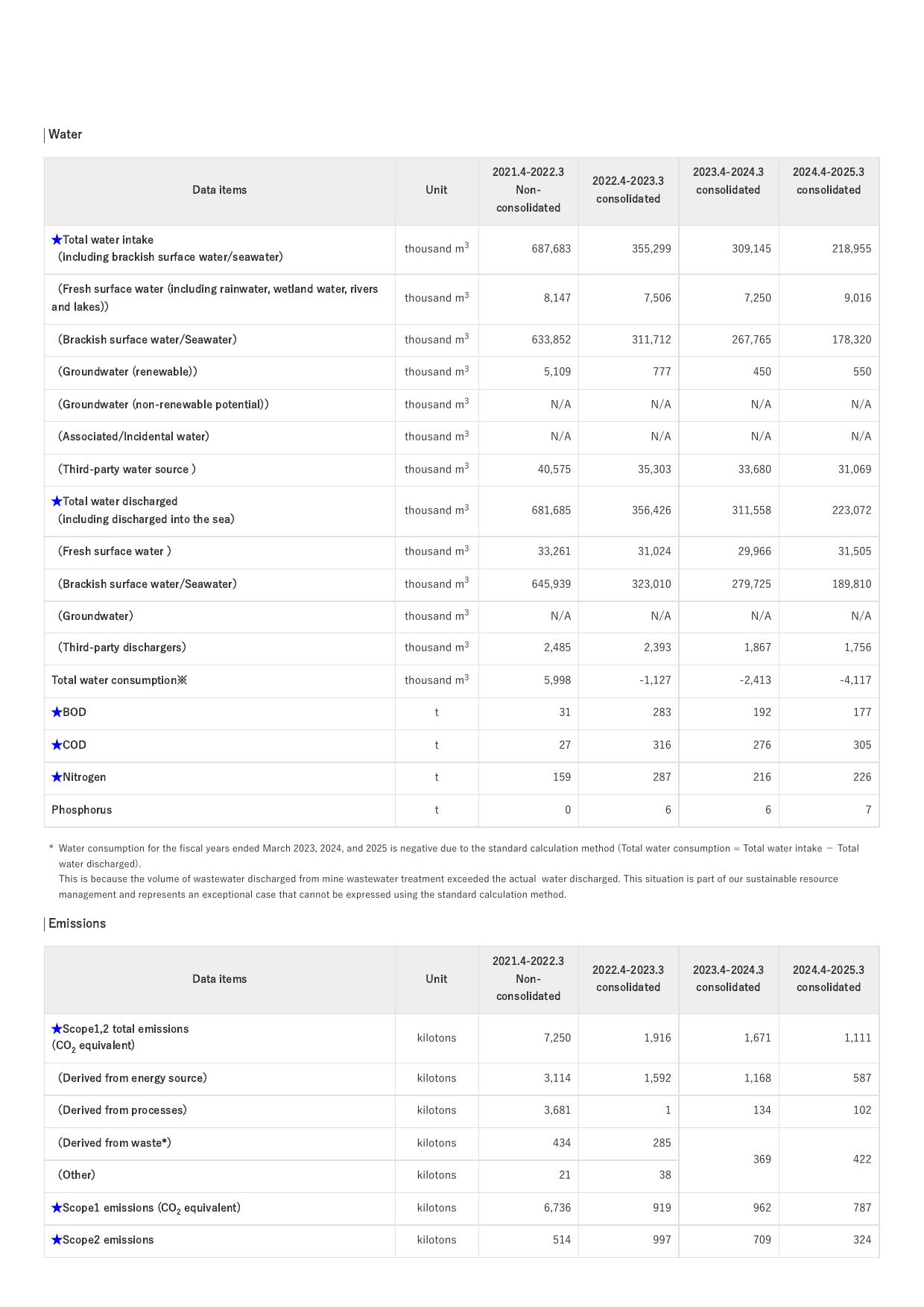
Task: Click the -1,127 water consumption value
Action: tap(655, 680)
